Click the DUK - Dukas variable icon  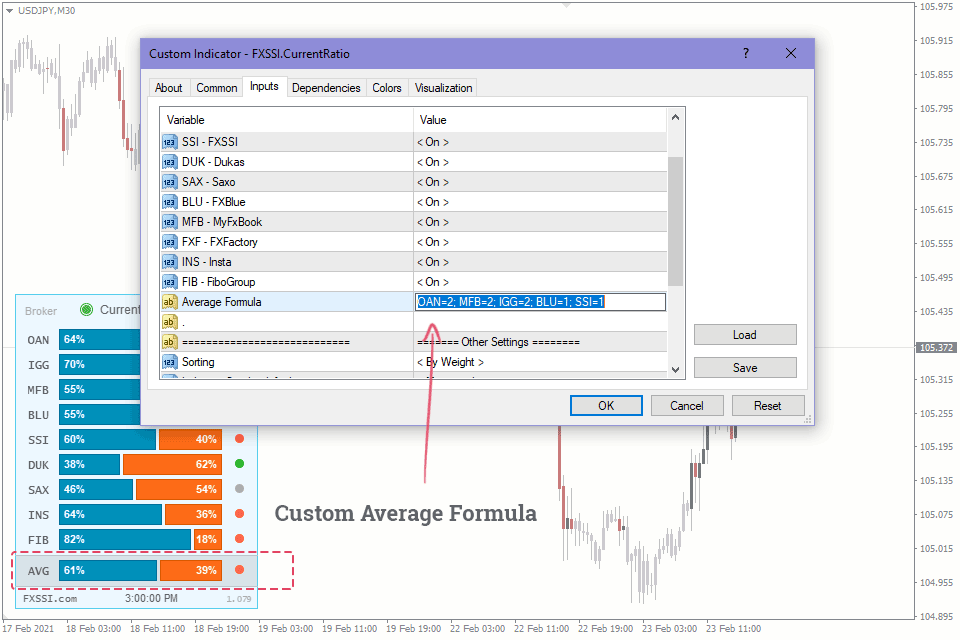coord(170,162)
